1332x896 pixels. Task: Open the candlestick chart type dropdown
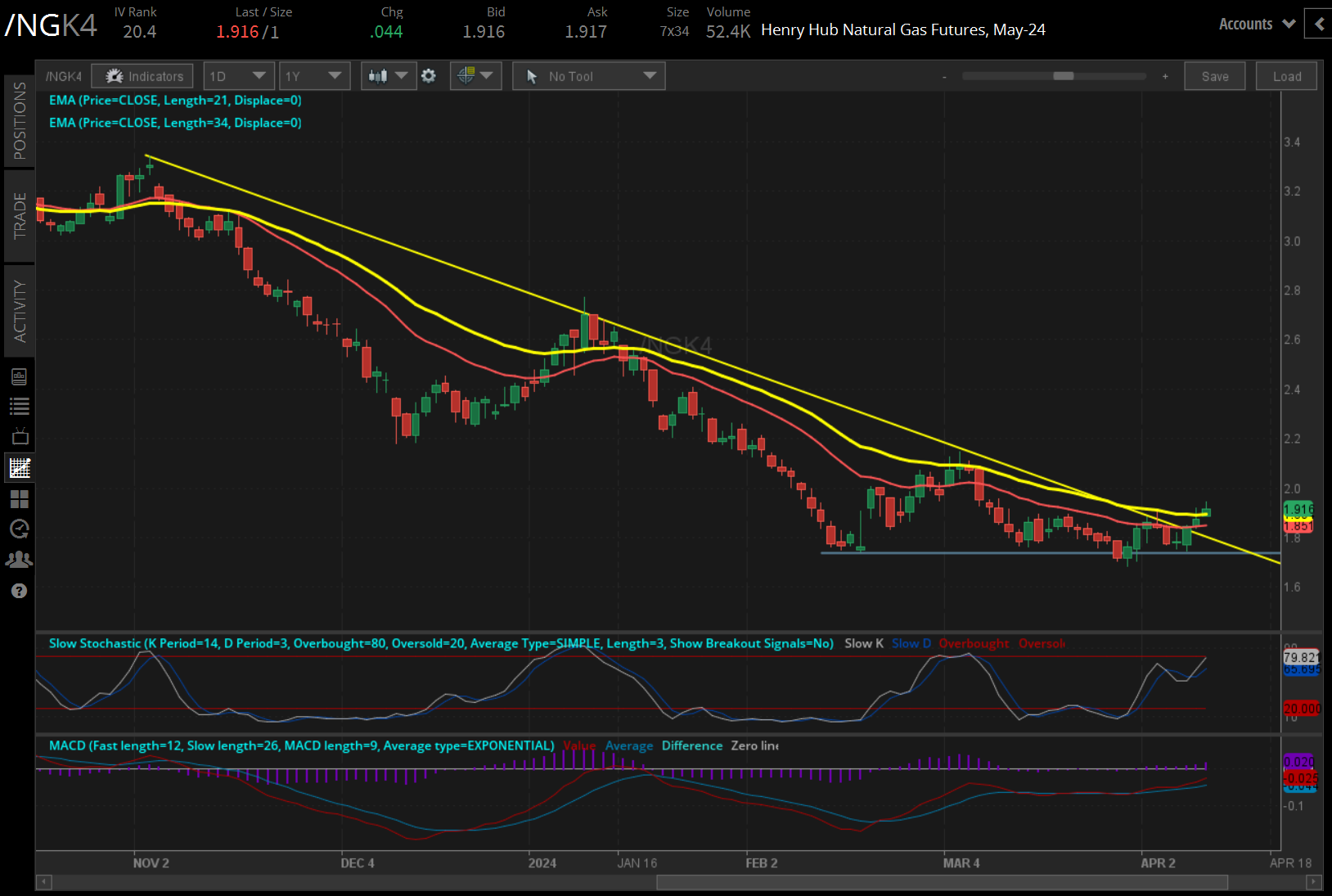coord(388,76)
